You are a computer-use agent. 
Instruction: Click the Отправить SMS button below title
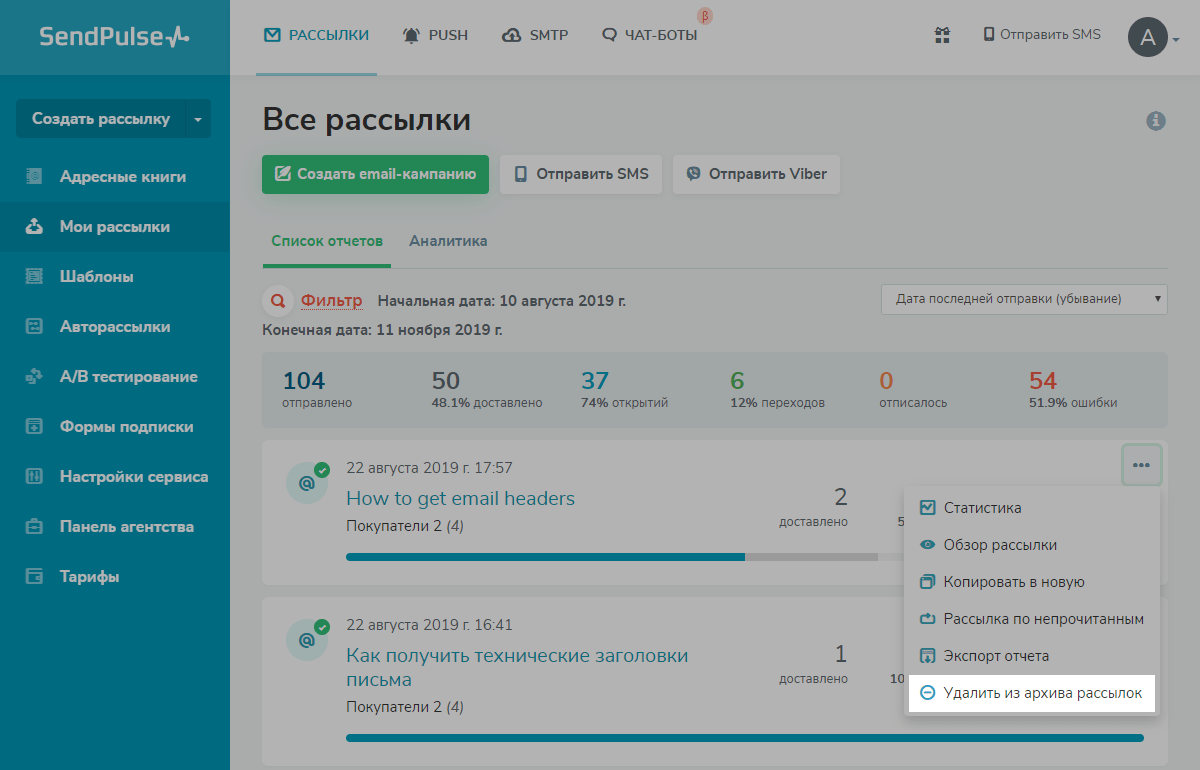(581, 174)
